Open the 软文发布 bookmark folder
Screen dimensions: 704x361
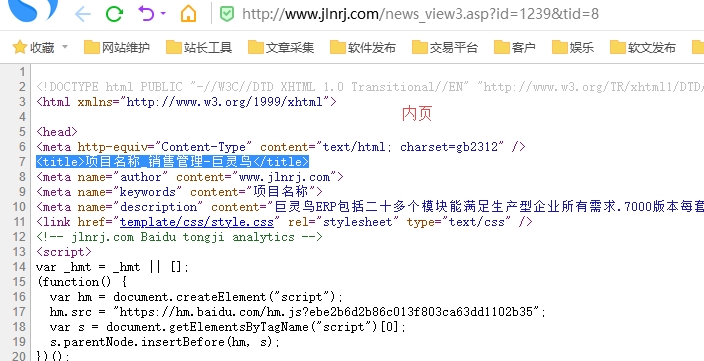click(x=643, y=47)
